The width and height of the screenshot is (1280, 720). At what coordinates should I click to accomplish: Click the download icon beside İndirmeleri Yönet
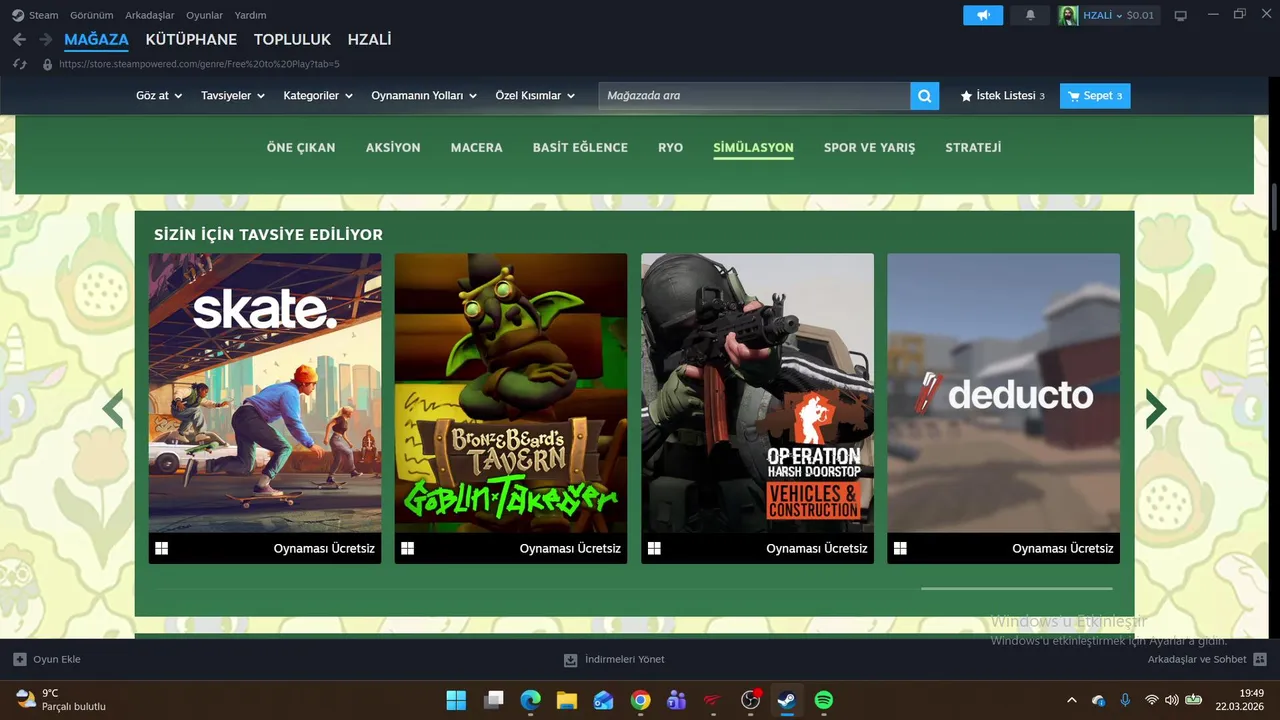coord(571,659)
